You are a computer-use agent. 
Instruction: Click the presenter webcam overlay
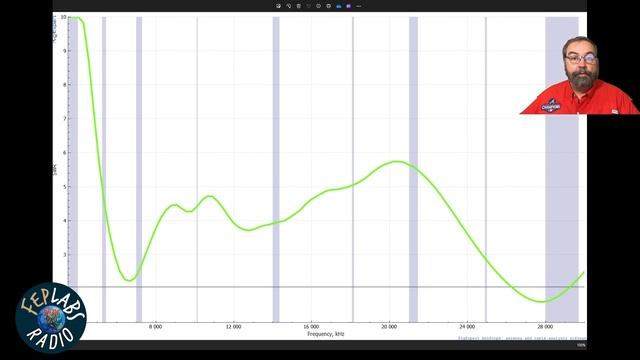coord(580,76)
